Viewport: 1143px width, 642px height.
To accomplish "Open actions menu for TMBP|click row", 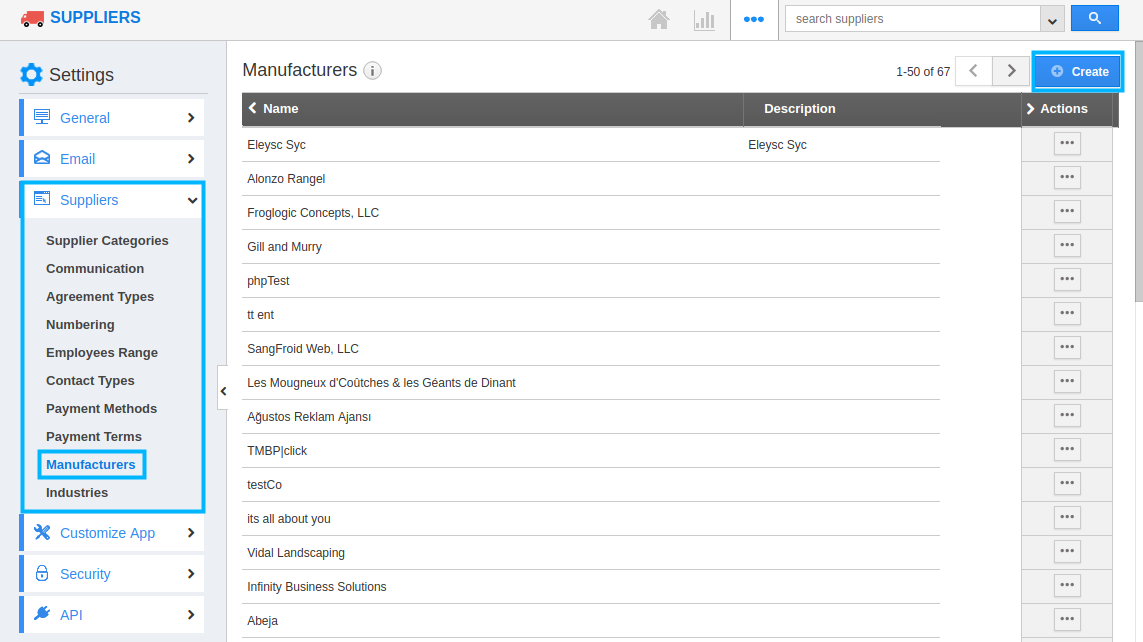I will [1067, 450].
